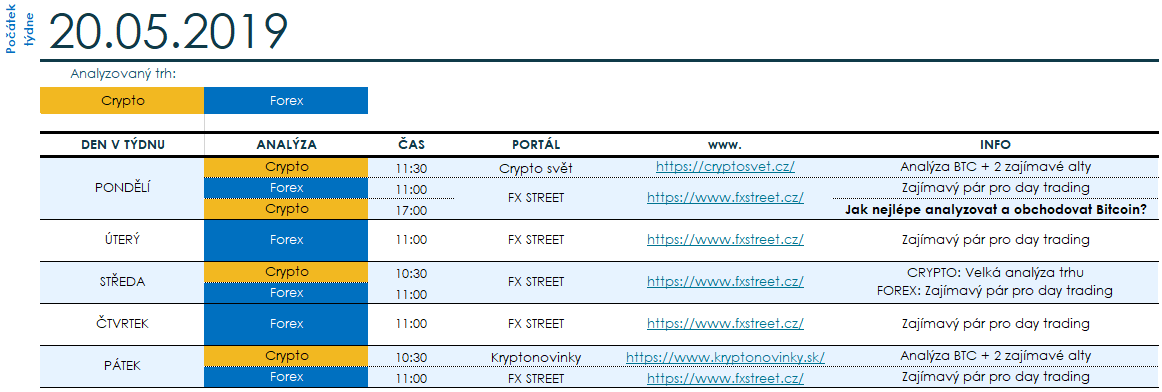1162x392 pixels.
Task: Select the Crypto svět portal cell
Action: click(x=536, y=168)
